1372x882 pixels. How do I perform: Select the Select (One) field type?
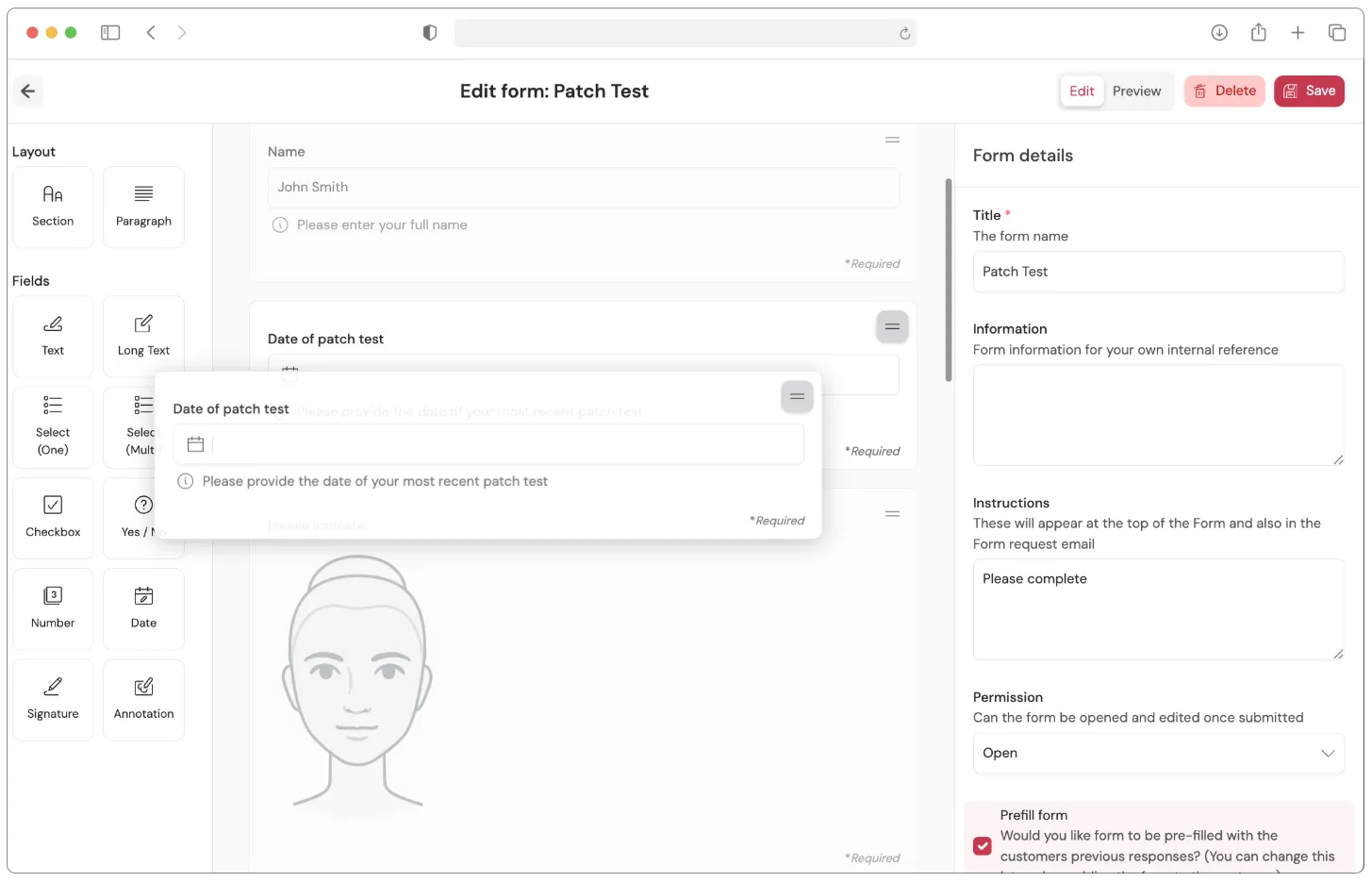coord(53,426)
